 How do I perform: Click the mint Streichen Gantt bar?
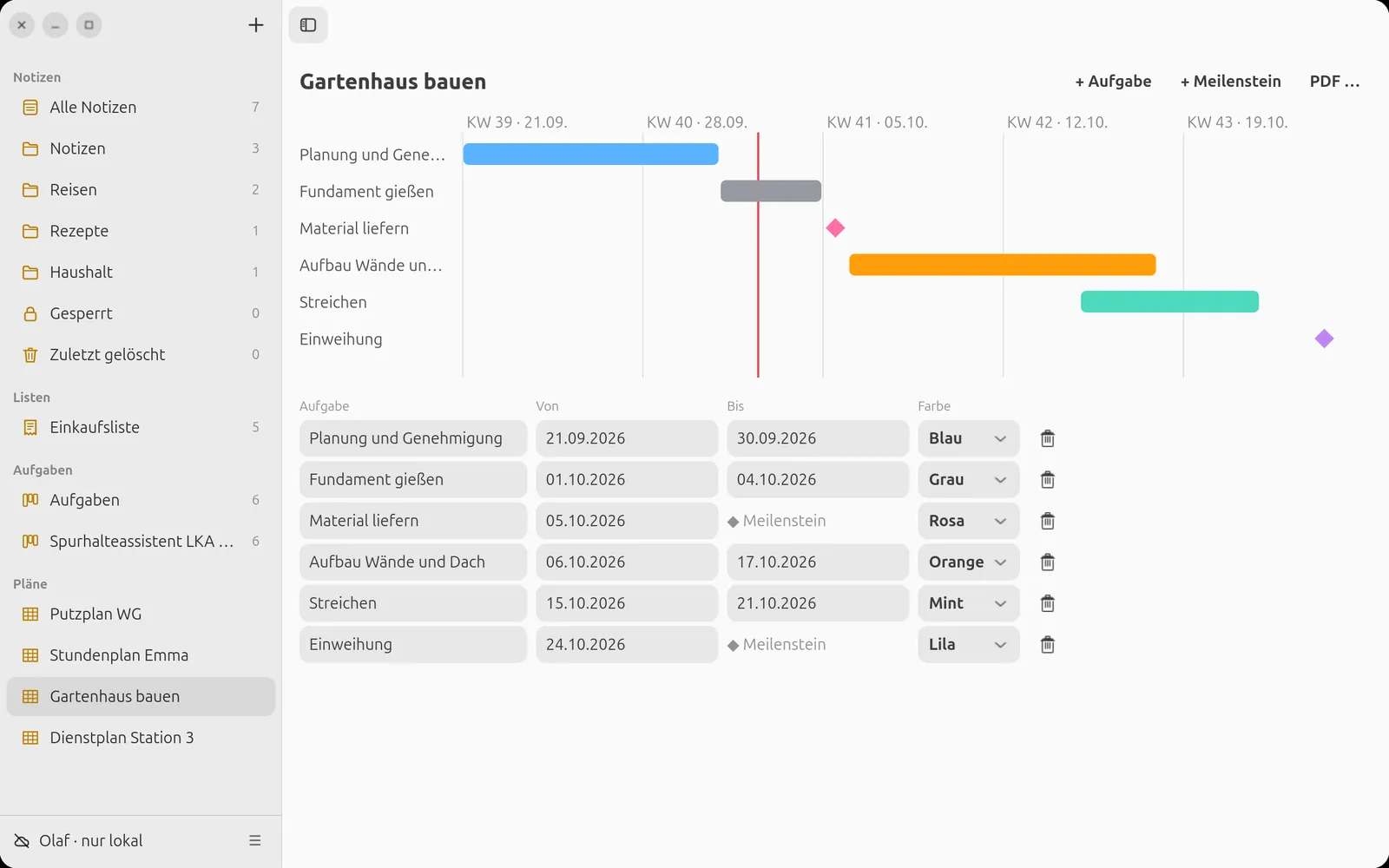point(1169,302)
